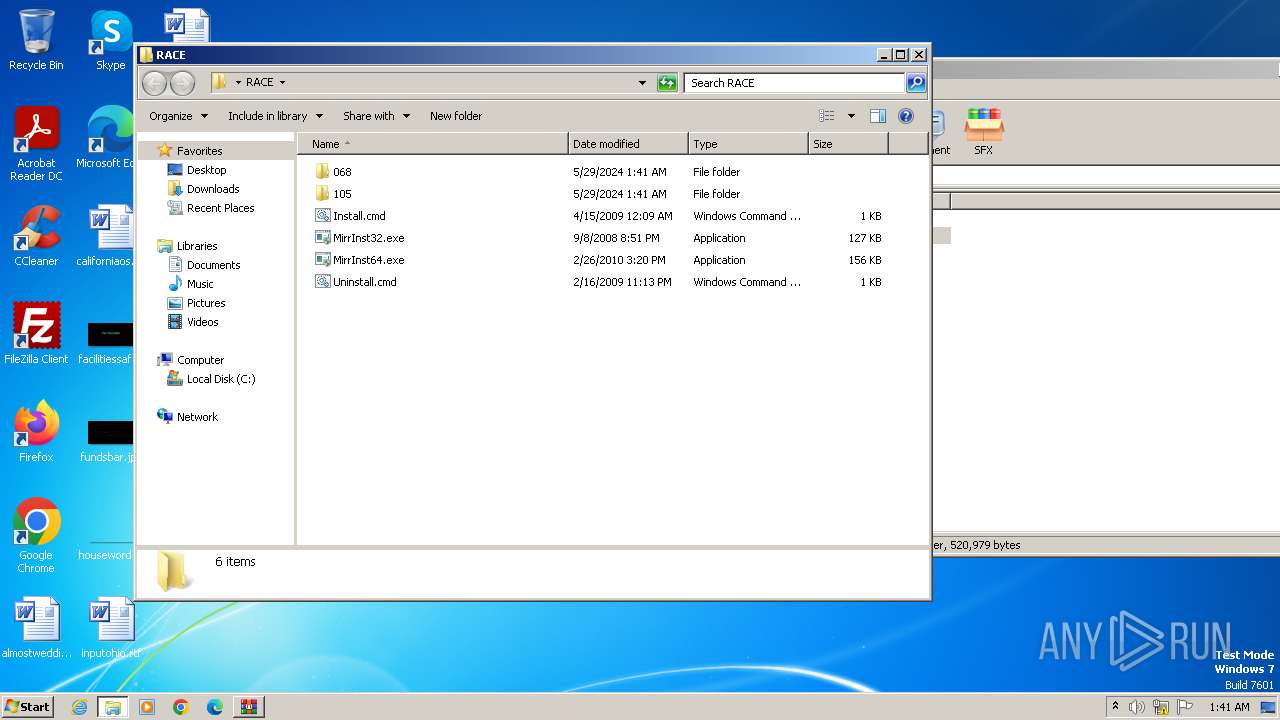
Task: Open almostweddi Word document on desktop
Action: coord(37,628)
